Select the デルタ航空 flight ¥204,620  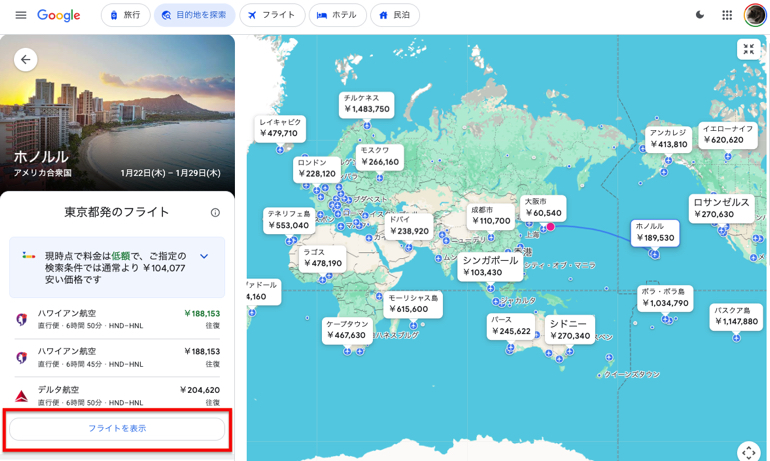click(117, 394)
